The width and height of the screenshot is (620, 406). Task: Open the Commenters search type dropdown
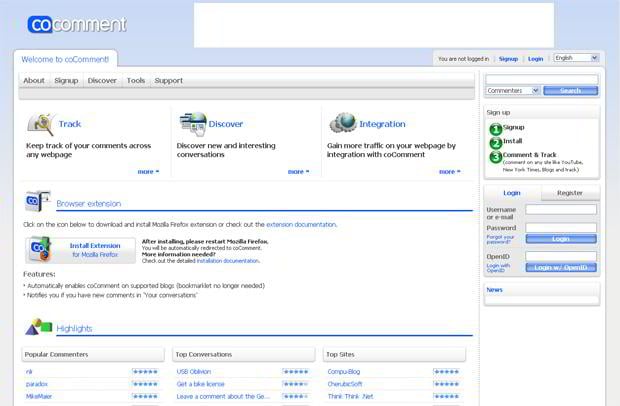coord(513,91)
